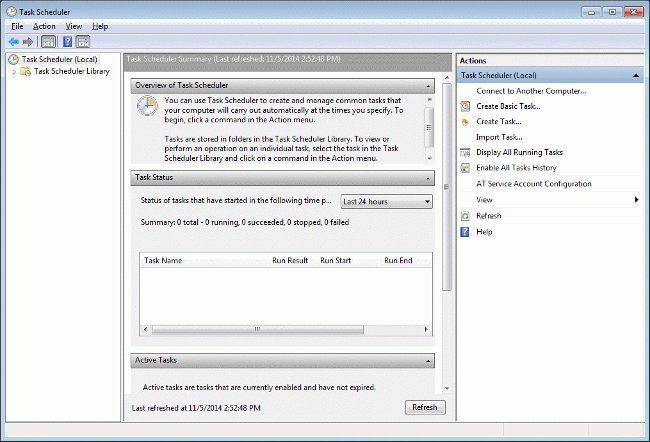Collapse the Overview of Task Scheduler section

pyautogui.click(x=428, y=86)
